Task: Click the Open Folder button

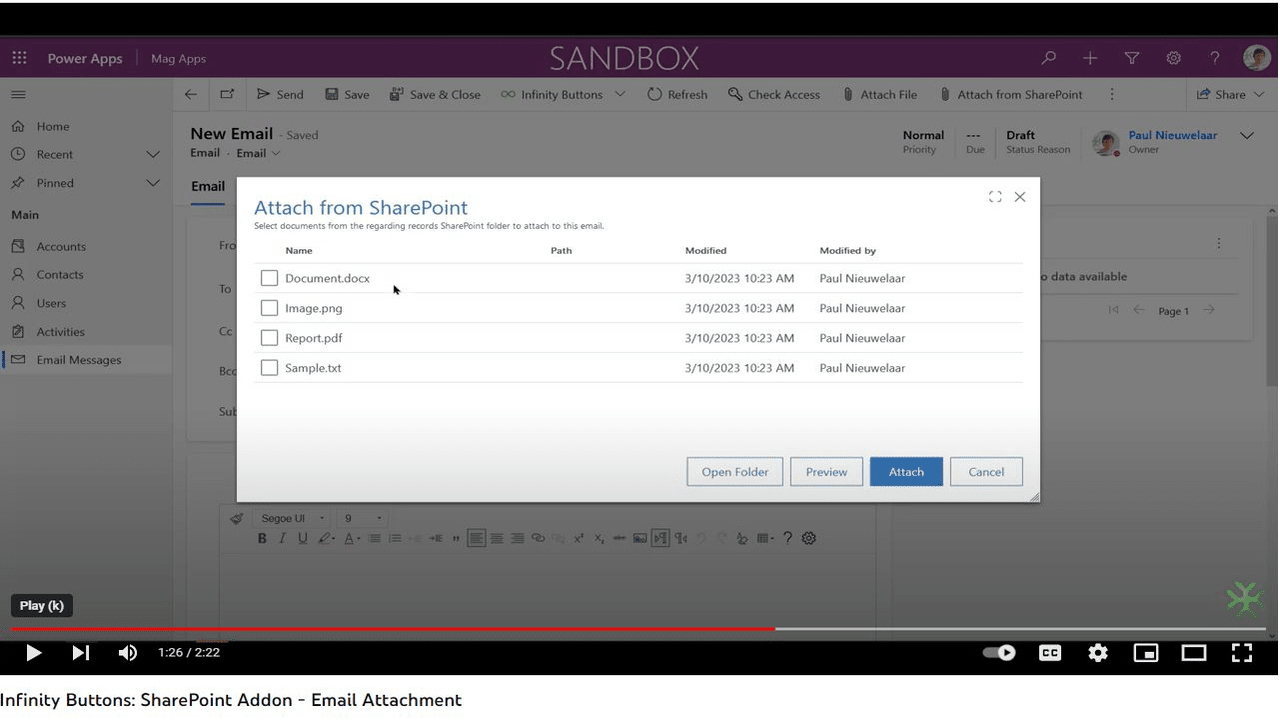Action: [x=735, y=472]
